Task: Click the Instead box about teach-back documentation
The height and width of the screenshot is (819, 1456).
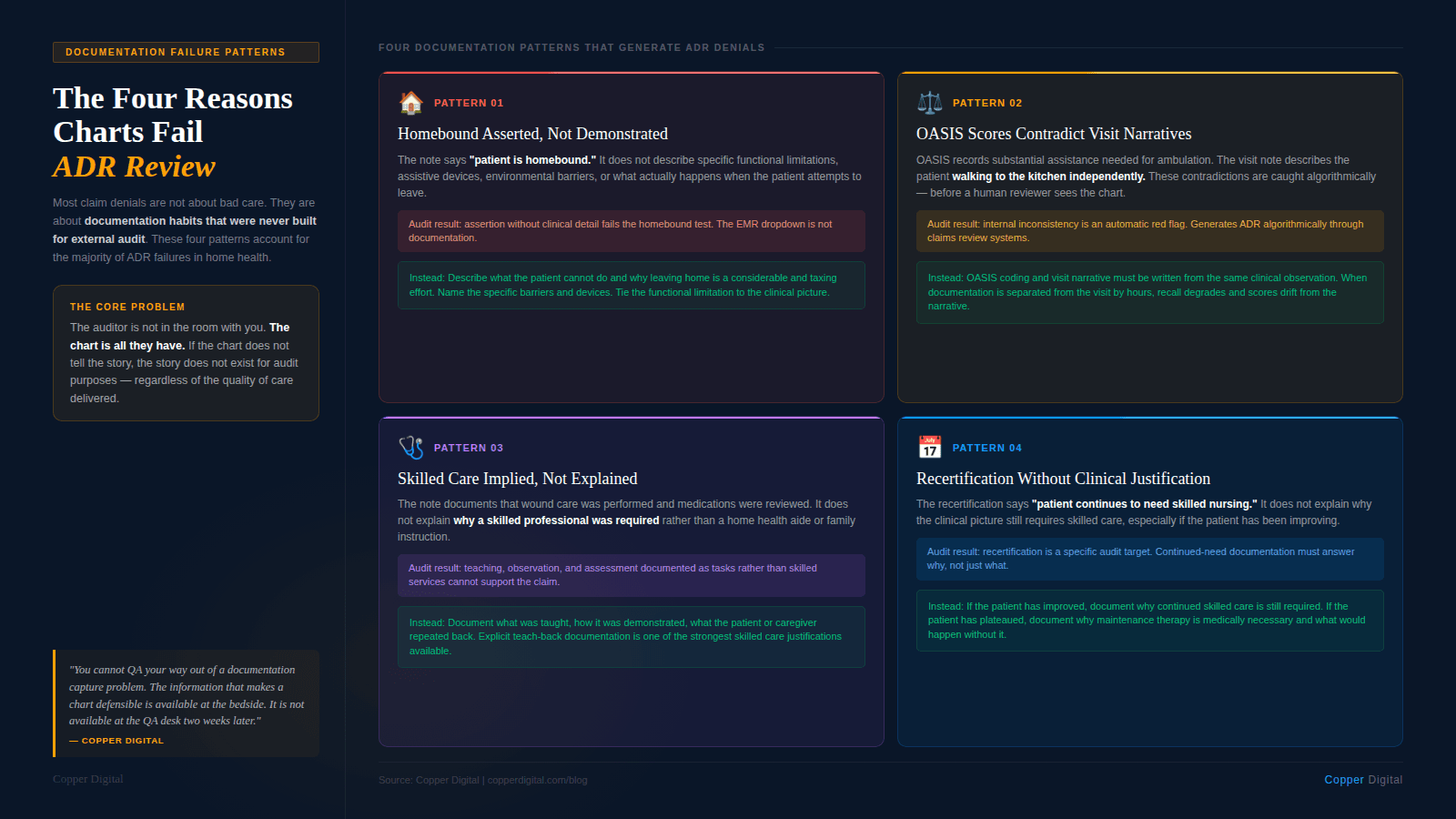Action: (632, 637)
